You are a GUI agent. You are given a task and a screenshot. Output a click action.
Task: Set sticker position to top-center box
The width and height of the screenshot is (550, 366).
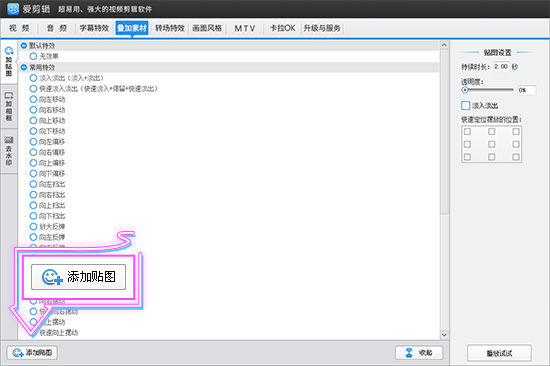point(491,132)
